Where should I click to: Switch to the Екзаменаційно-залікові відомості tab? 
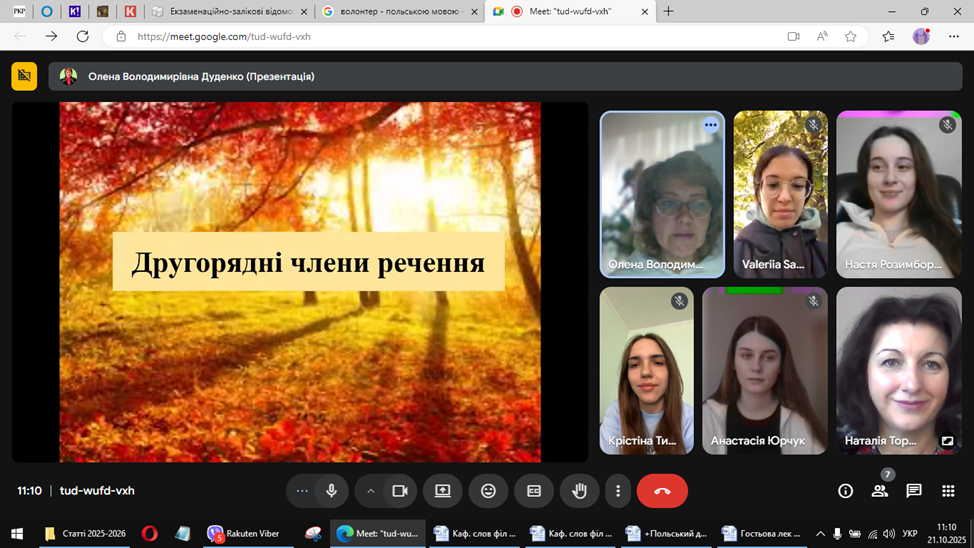click(230, 12)
